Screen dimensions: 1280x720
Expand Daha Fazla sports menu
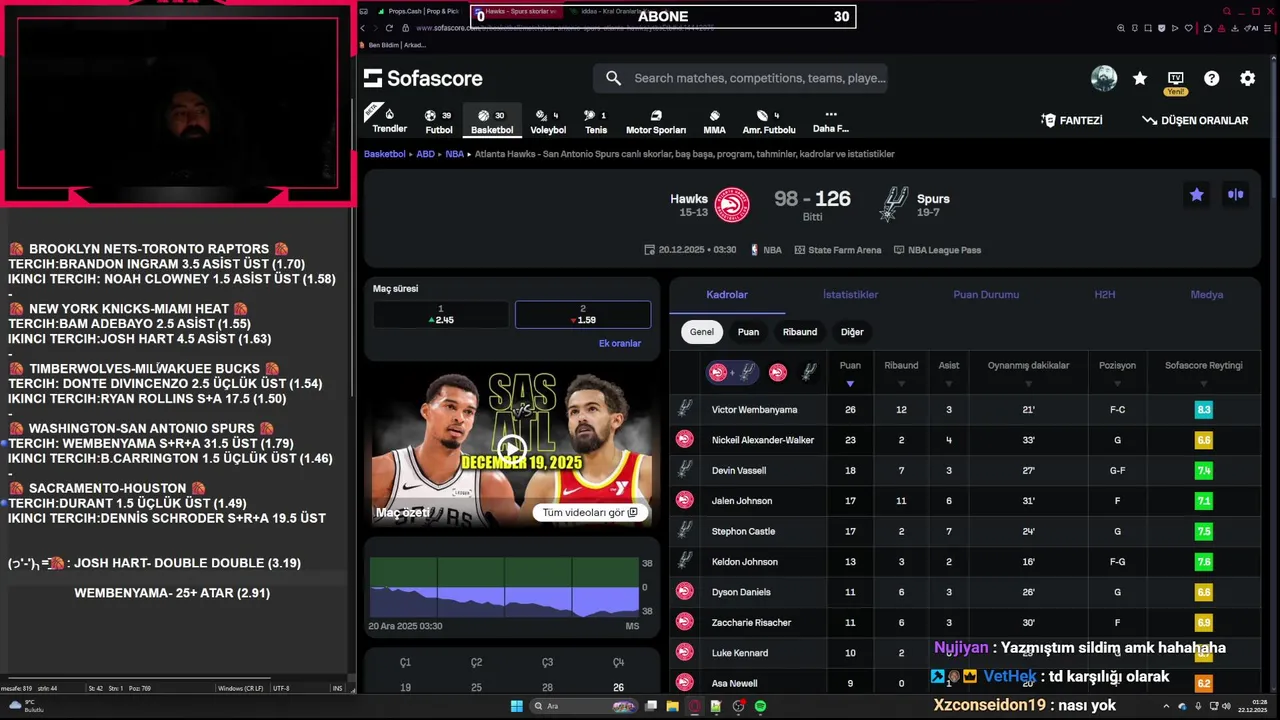(x=830, y=121)
